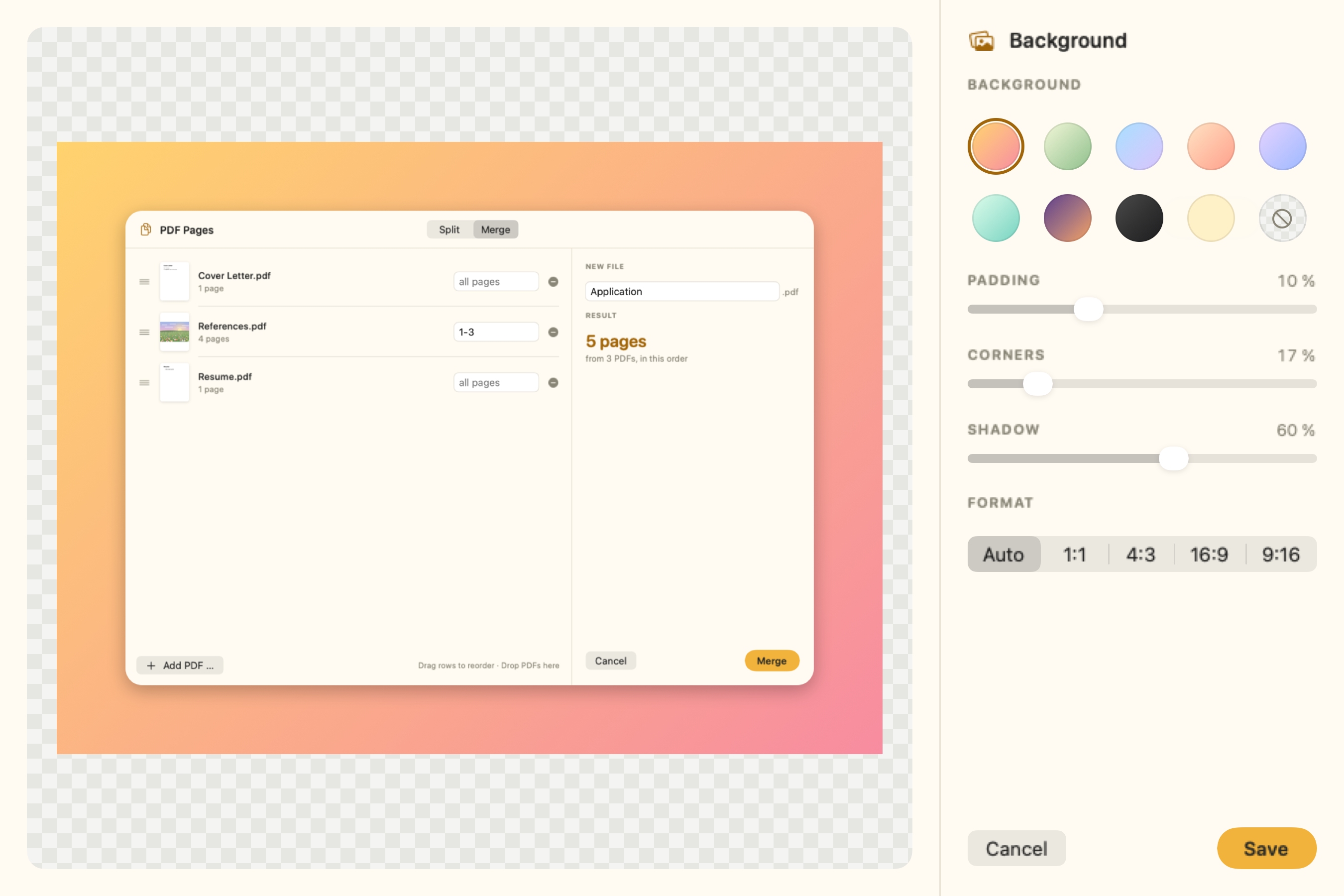
Task: Click the page range field for Resume.pdf
Action: [496, 383]
